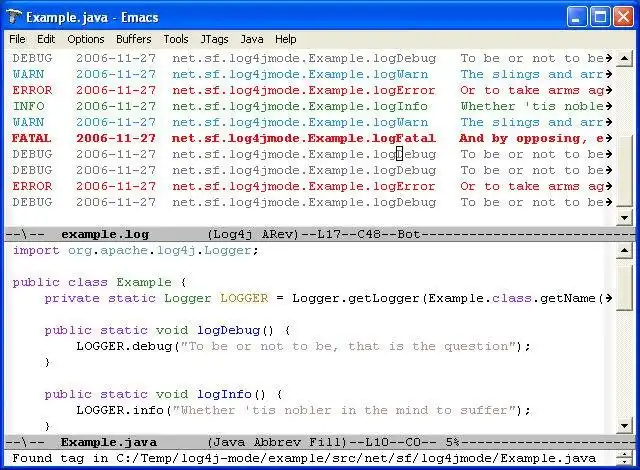
Task: Open the Options menu
Action: point(86,39)
